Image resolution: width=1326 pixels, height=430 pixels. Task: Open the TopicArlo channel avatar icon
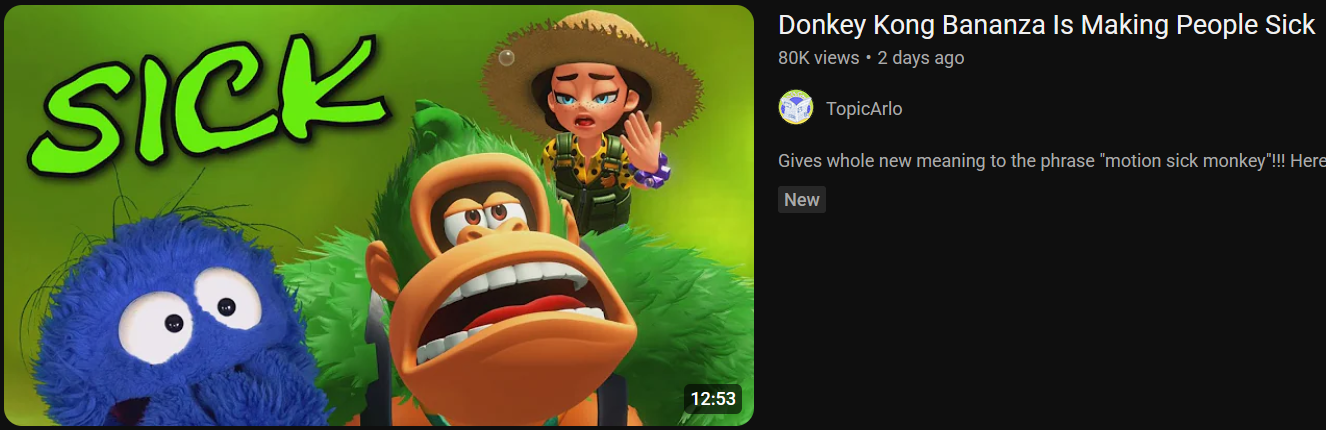pos(796,108)
